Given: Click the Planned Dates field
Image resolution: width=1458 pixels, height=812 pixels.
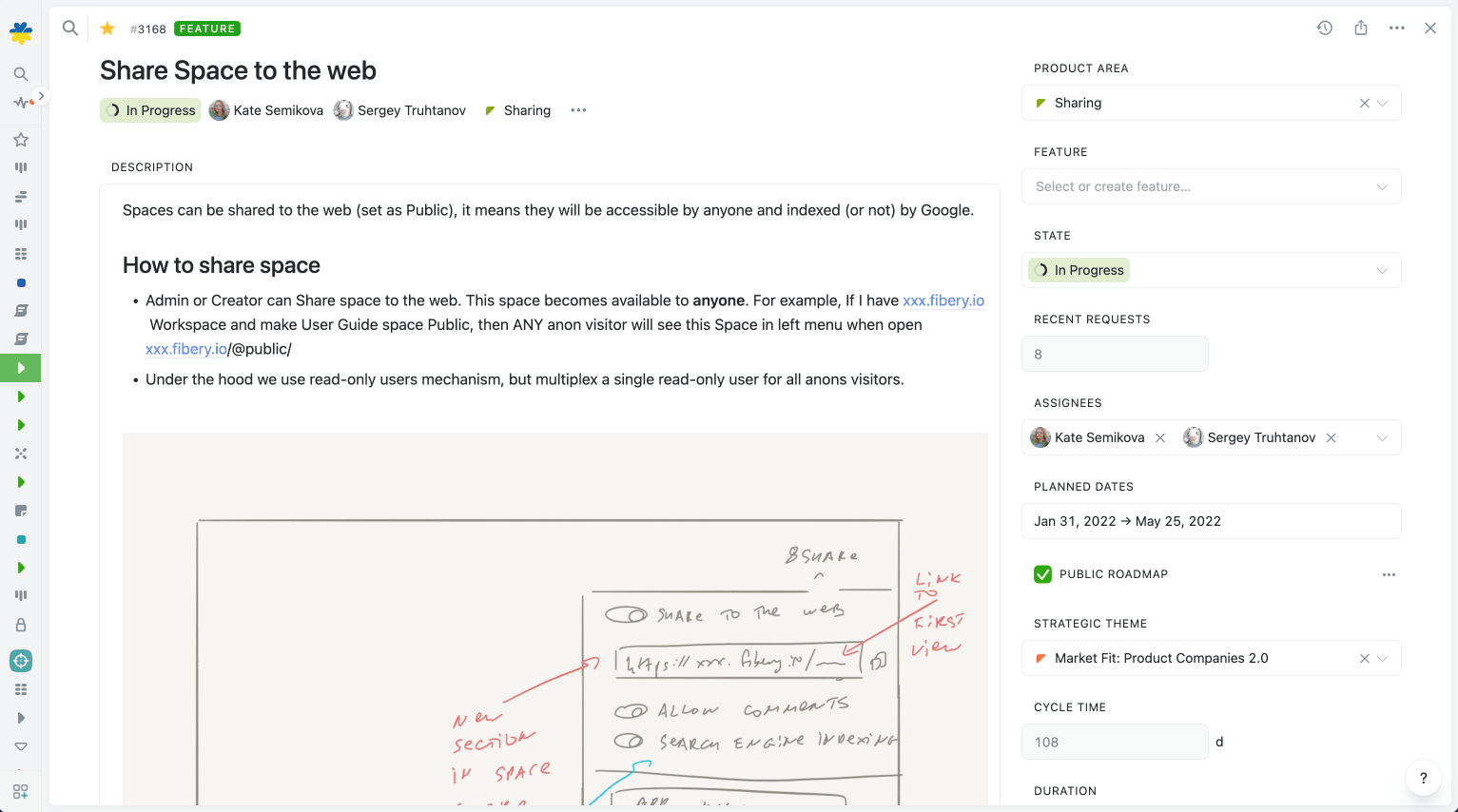Looking at the screenshot, I should pos(1210,521).
